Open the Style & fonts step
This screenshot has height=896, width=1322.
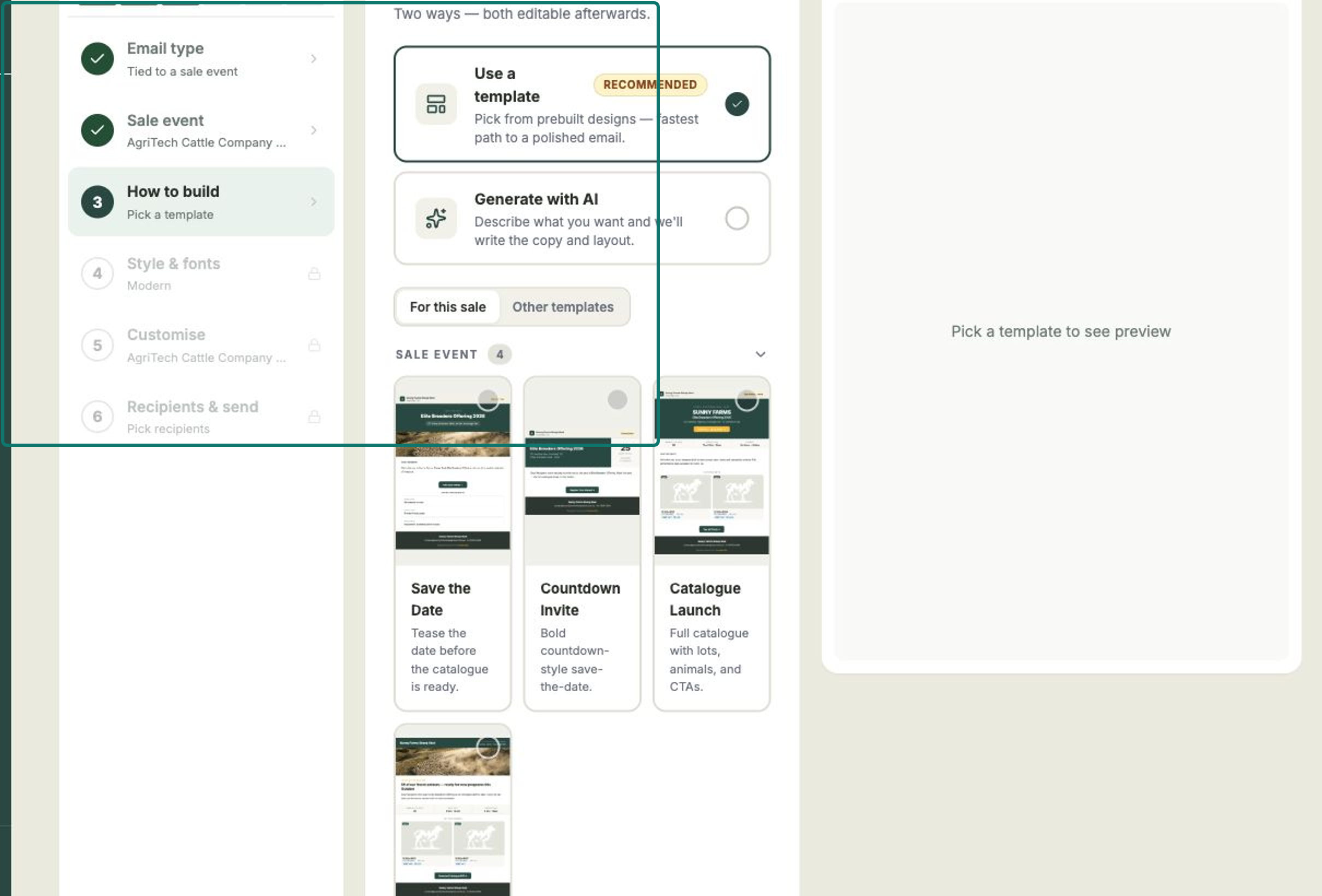[x=201, y=274]
